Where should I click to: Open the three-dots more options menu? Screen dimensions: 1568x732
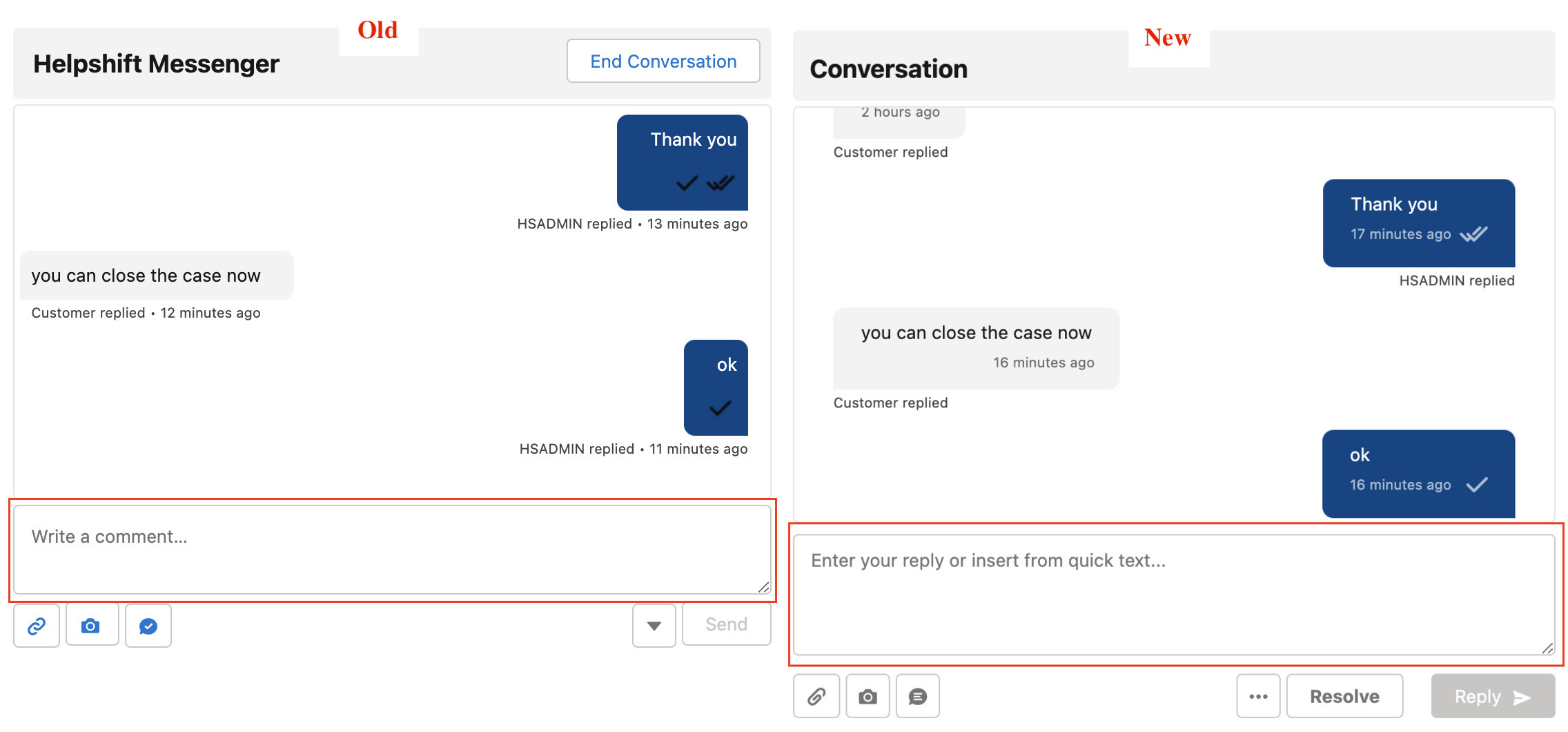point(1257,696)
